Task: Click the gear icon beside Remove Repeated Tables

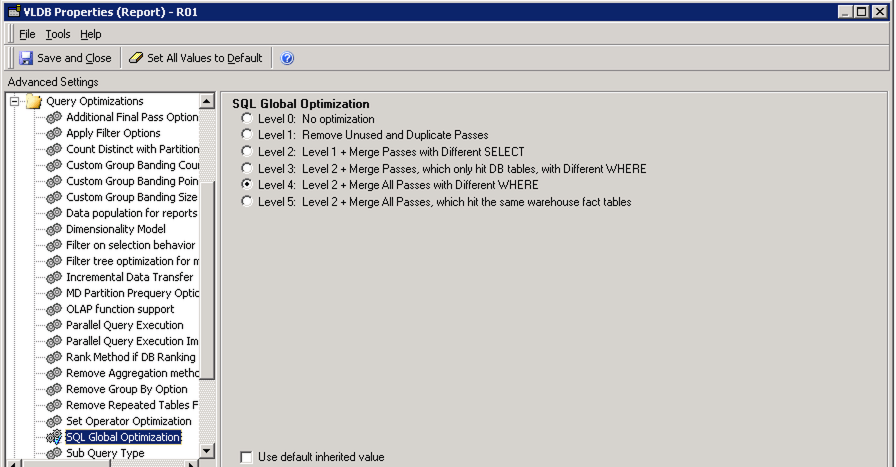Action: click(x=54, y=405)
